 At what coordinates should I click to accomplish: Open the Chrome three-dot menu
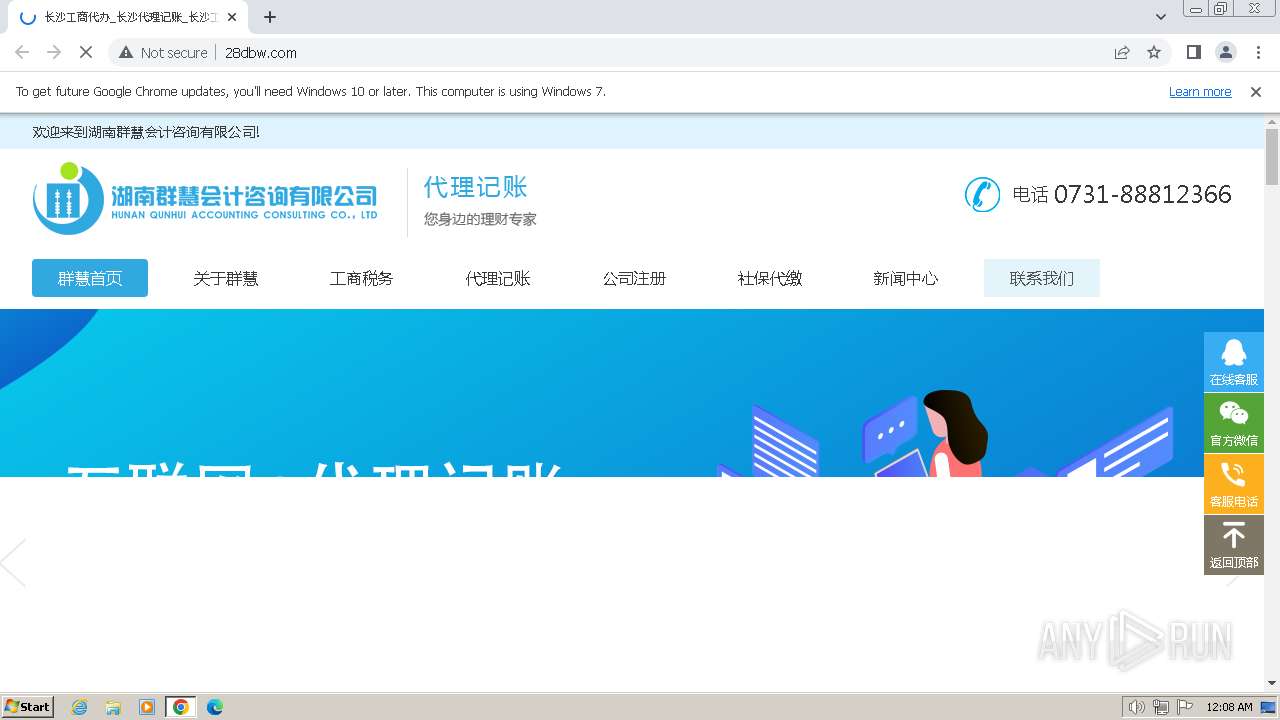(1258, 52)
